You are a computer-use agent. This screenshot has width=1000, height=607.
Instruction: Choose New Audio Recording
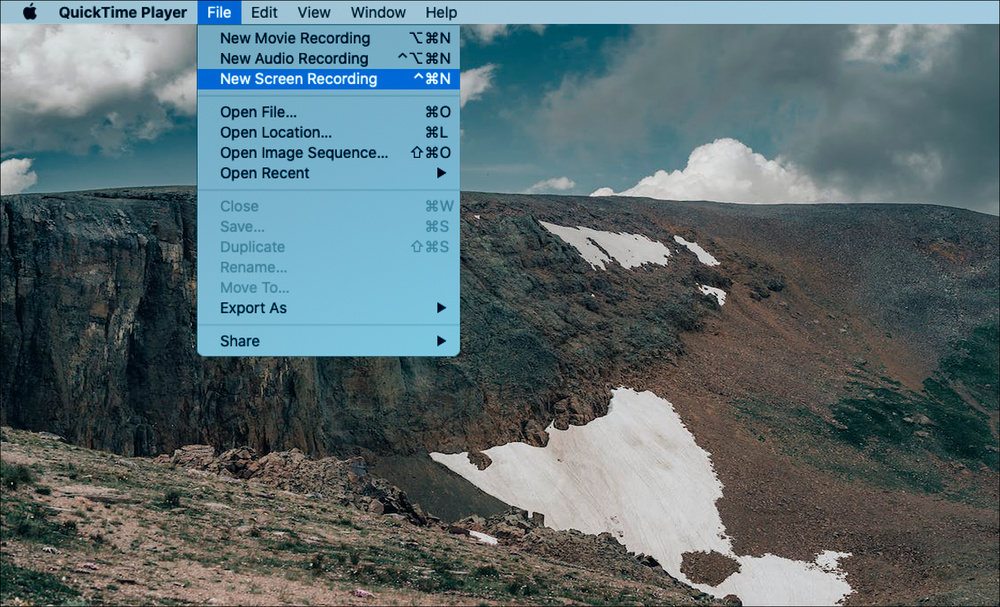point(328,59)
